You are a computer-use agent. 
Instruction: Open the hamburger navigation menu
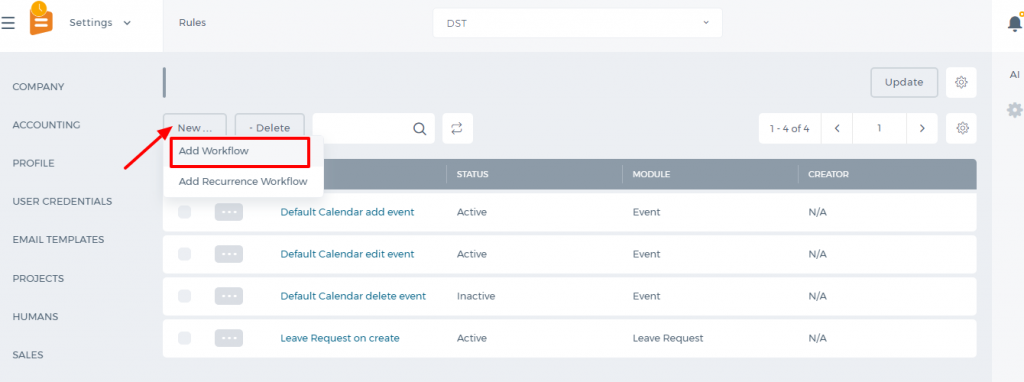coord(8,23)
